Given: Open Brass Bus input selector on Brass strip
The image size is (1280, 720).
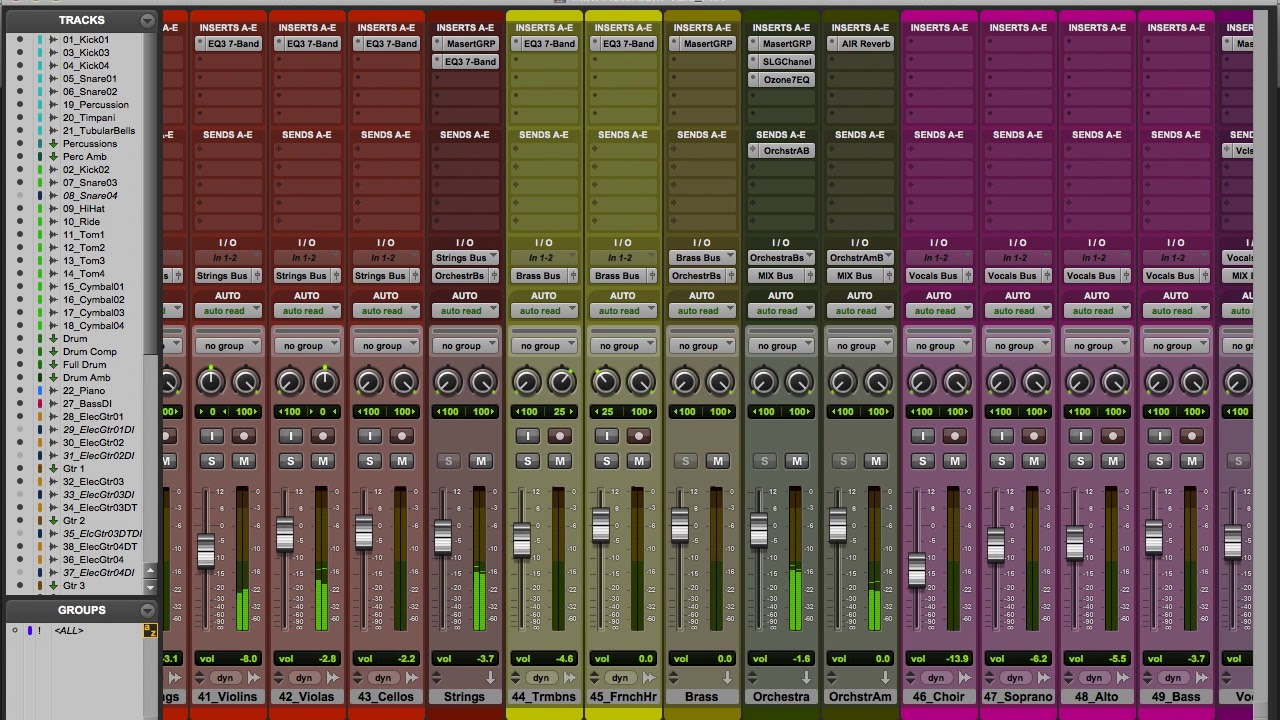Looking at the screenshot, I should (x=702, y=258).
